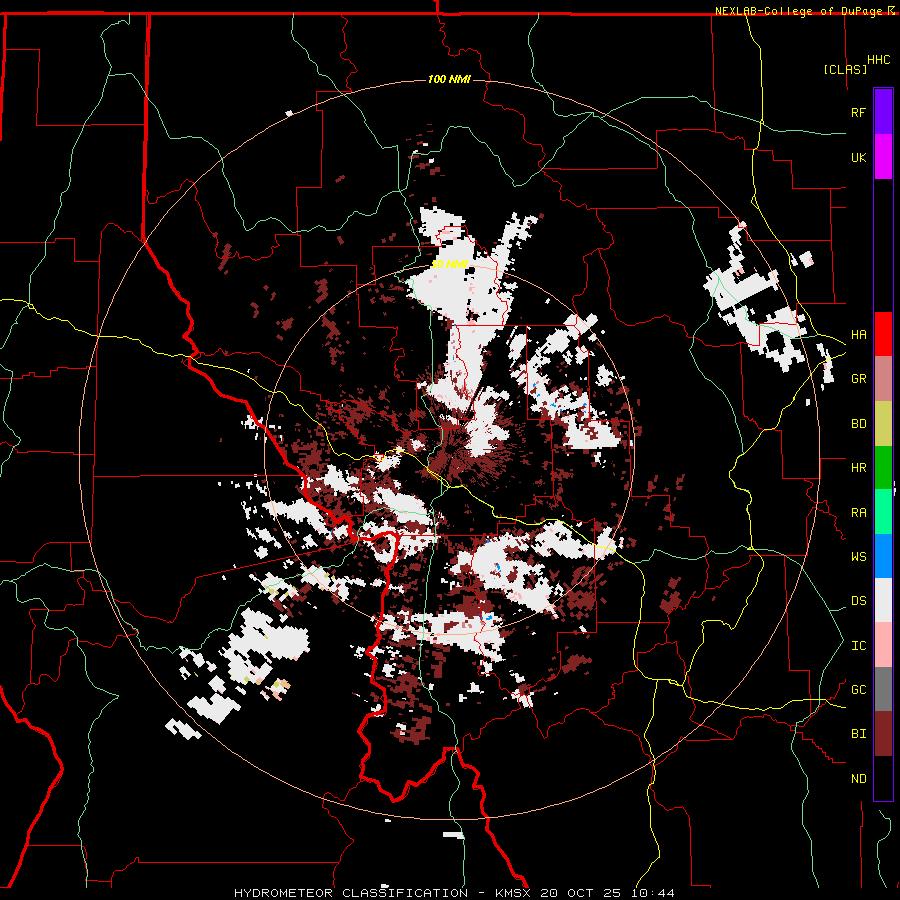Click the dusty pink GR legend swatch
This screenshot has width=900, height=900.
click(x=883, y=379)
